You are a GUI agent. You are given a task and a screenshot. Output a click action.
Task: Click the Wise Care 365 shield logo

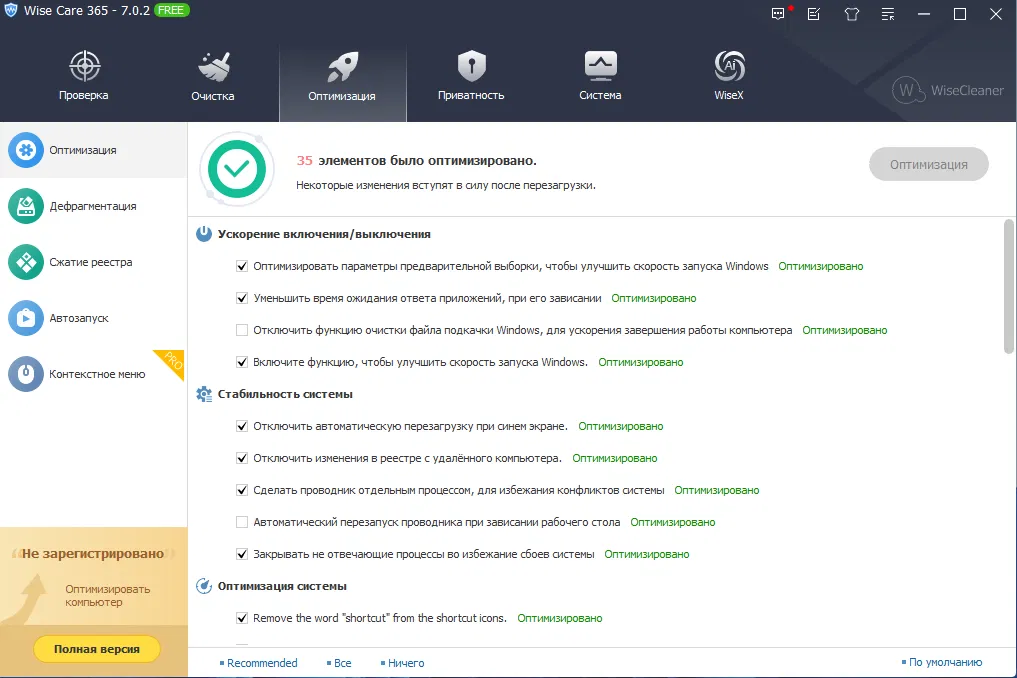coord(11,10)
